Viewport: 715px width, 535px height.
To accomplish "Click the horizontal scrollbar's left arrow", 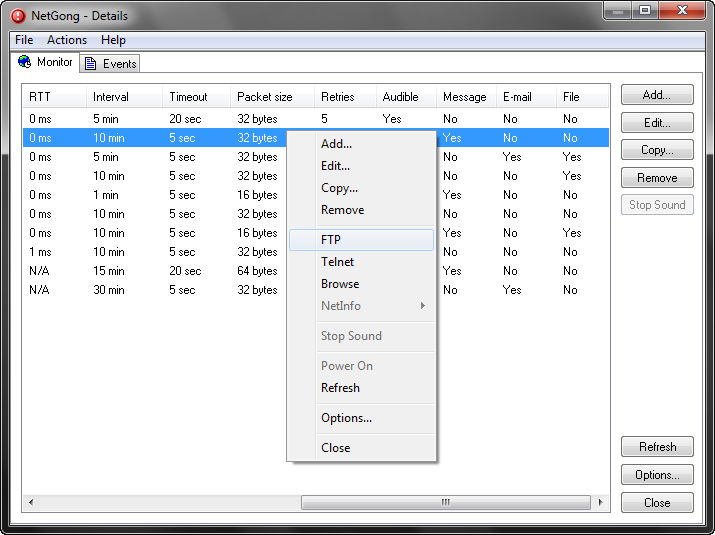I will point(30,502).
